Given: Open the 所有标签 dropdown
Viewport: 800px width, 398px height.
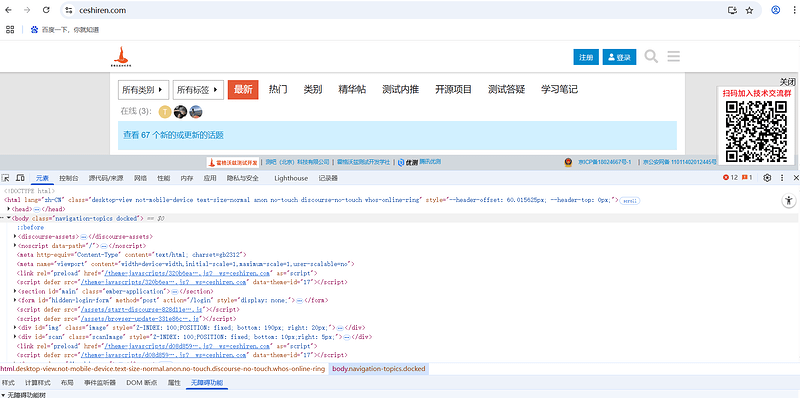Looking at the screenshot, I should point(198,90).
